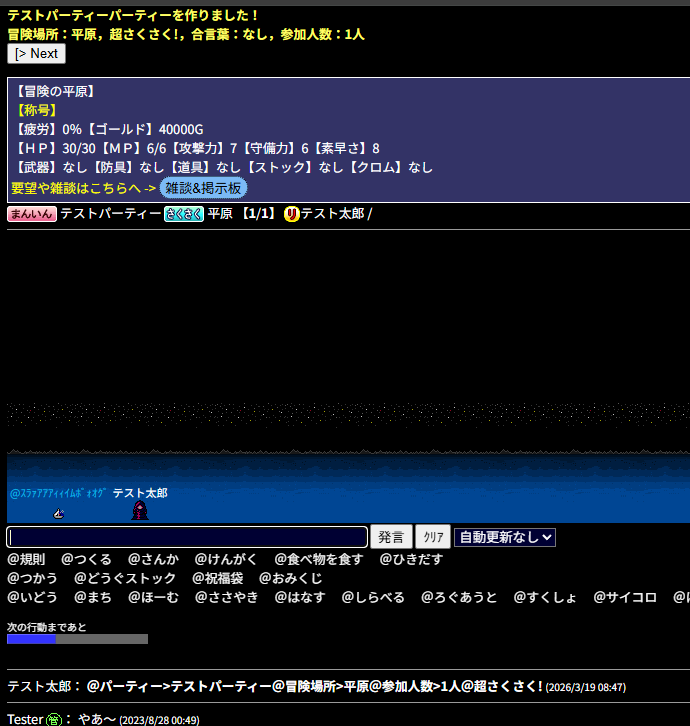Select the @祝福袋 command
Screen dimensions: 690x726
(x=218, y=578)
